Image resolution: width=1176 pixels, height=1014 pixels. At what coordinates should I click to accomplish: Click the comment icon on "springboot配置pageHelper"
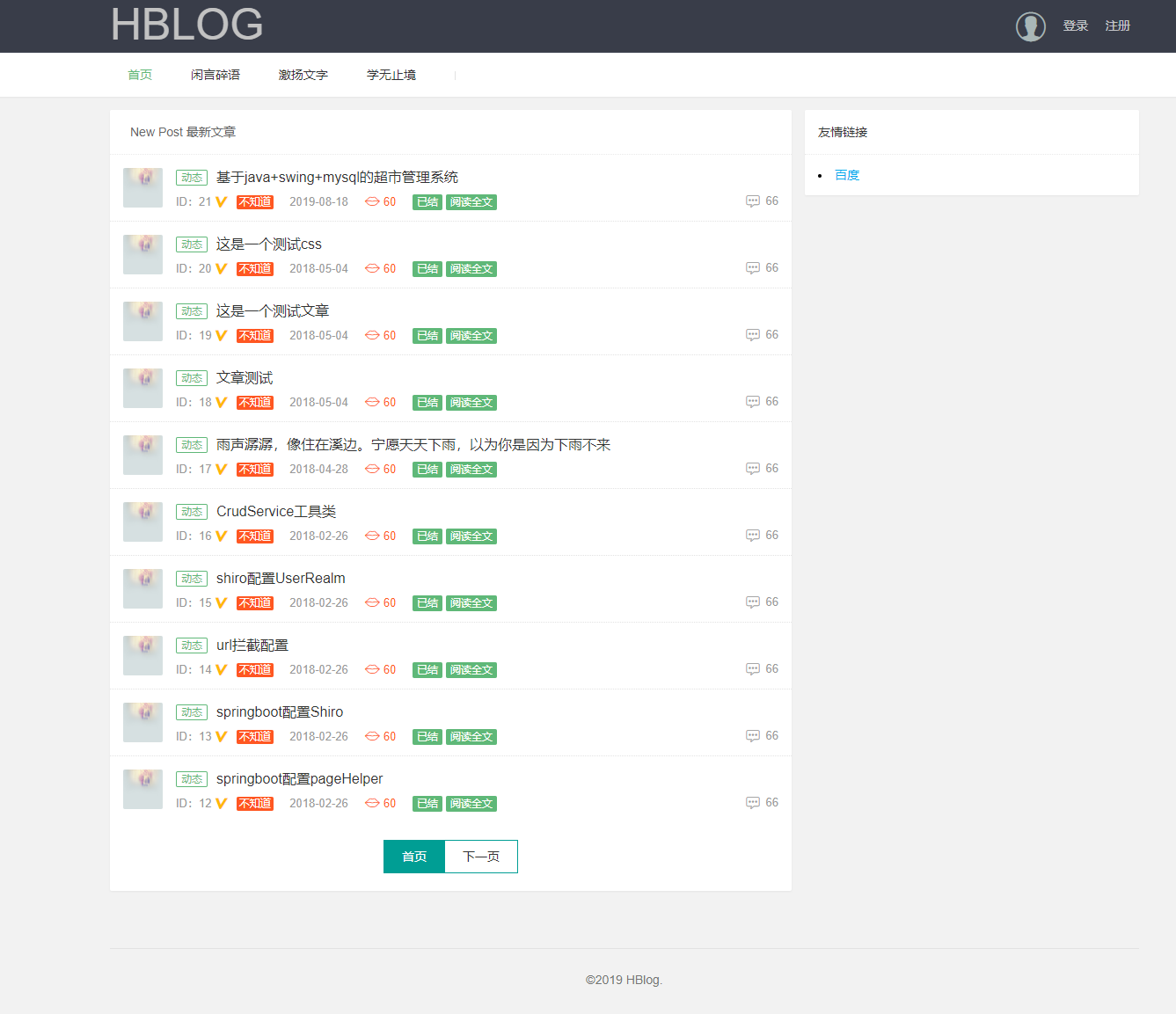tap(753, 802)
